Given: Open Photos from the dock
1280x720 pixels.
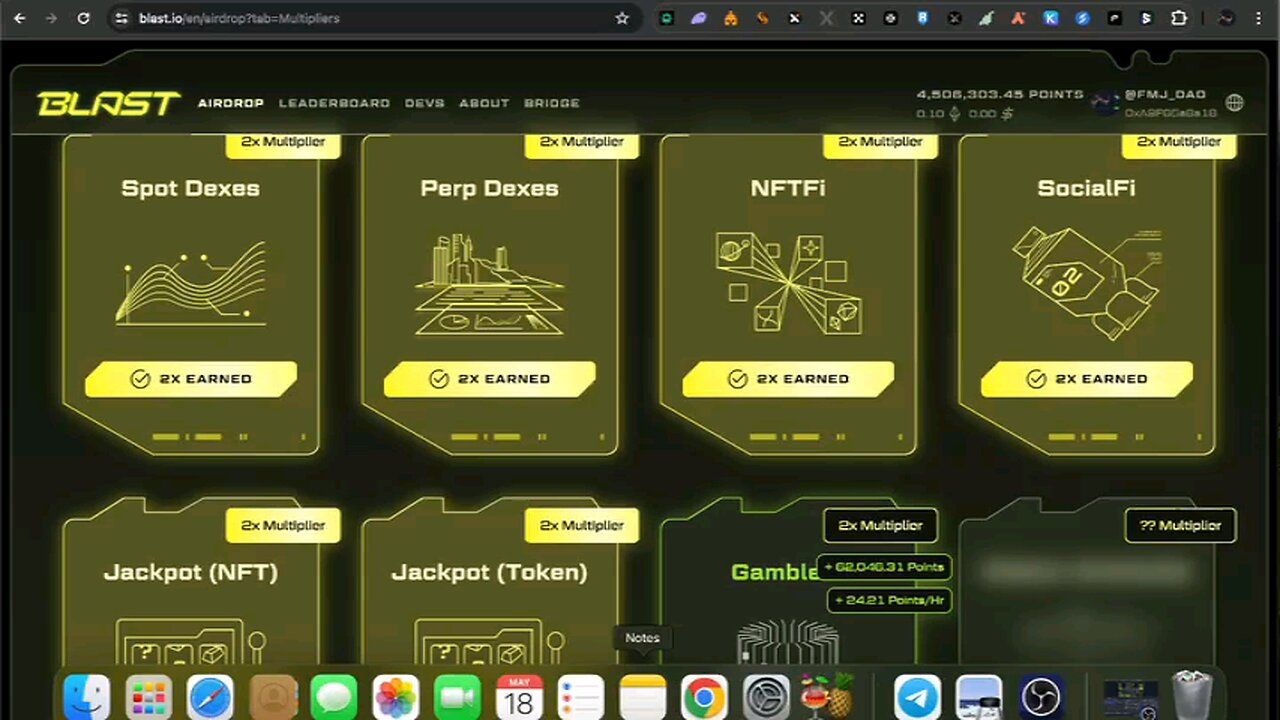Looking at the screenshot, I should coord(396,697).
